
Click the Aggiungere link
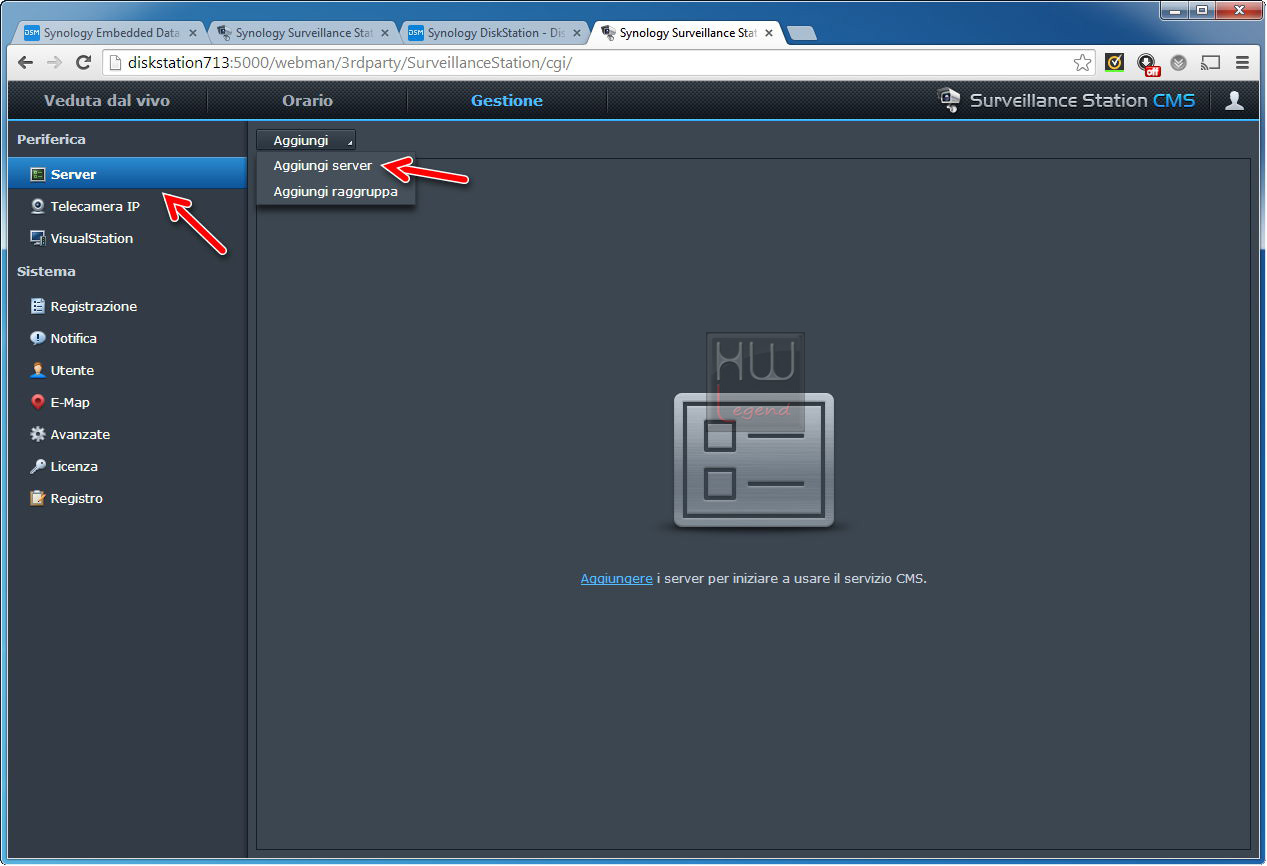coord(616,578)
